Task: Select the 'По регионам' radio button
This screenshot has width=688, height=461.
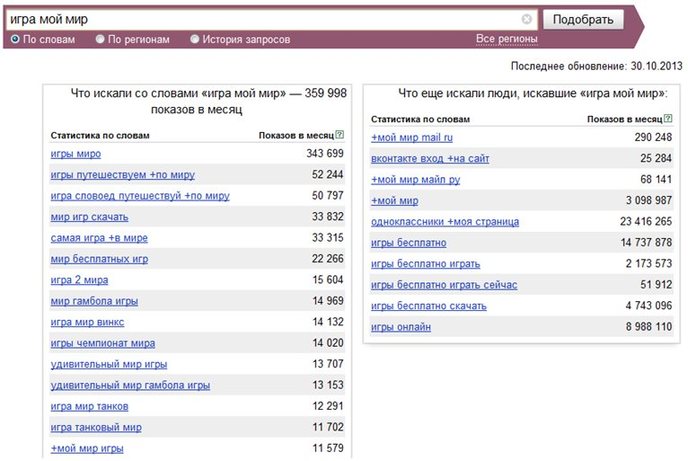Action: (x=100, y=39)
